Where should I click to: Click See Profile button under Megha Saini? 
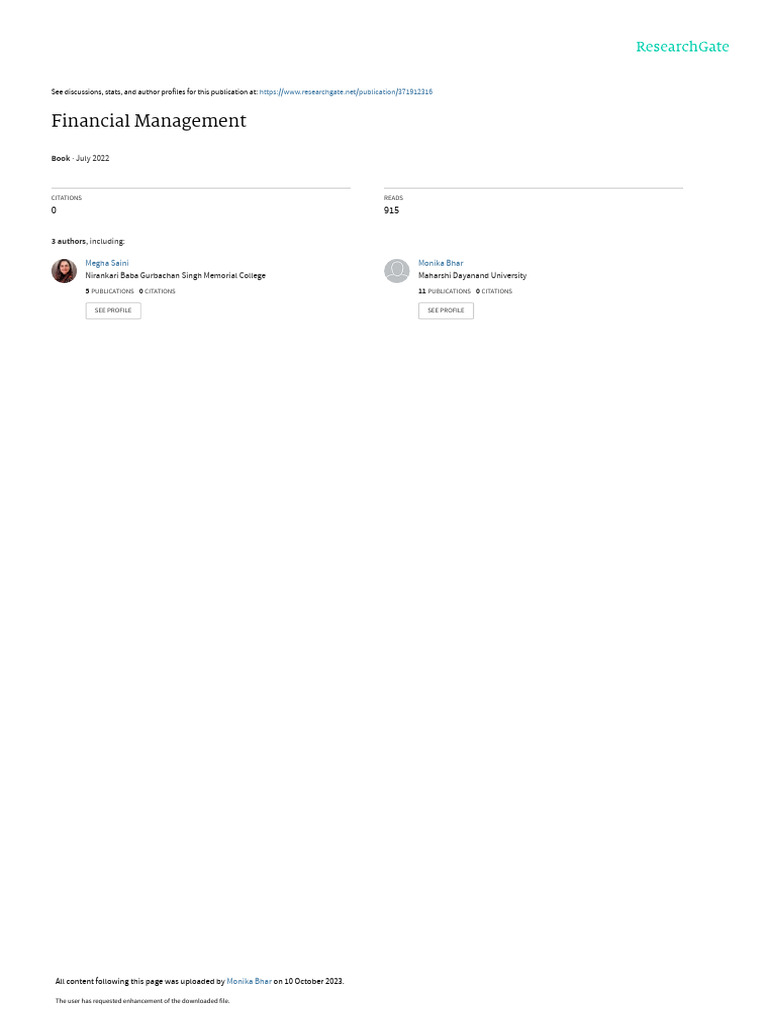113,311
